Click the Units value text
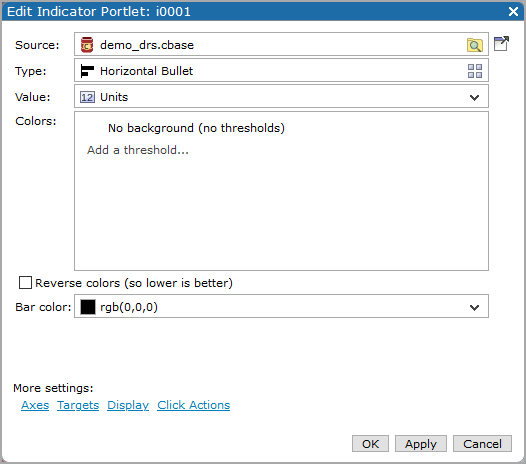This screenshot has width=526, height=464. tap(114, 97)
